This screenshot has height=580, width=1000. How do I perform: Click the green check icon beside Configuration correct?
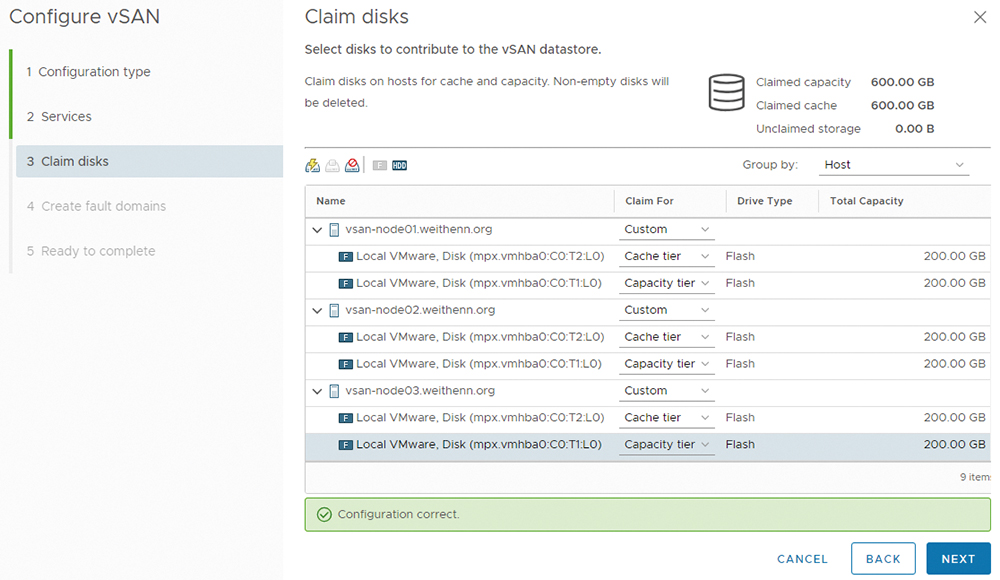(325, 514)
